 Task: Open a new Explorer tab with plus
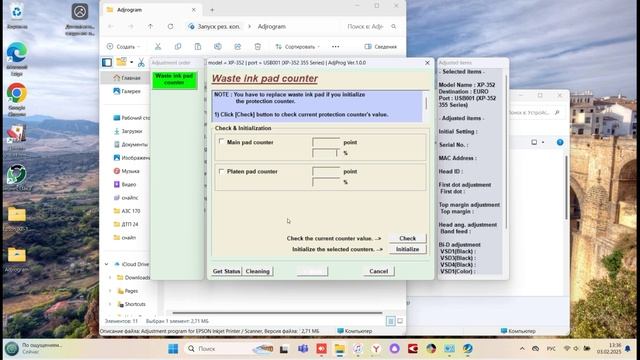[x=212, y=10]
